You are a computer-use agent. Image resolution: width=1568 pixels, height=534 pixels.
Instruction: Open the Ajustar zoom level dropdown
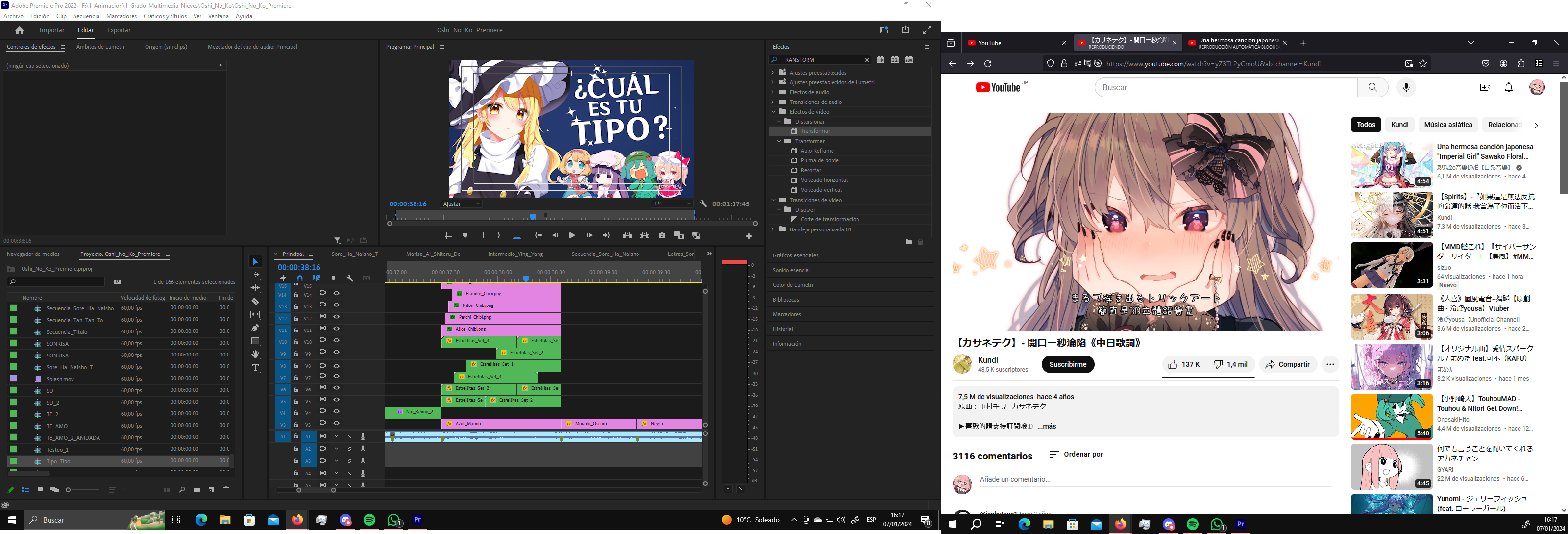point(462,204)
